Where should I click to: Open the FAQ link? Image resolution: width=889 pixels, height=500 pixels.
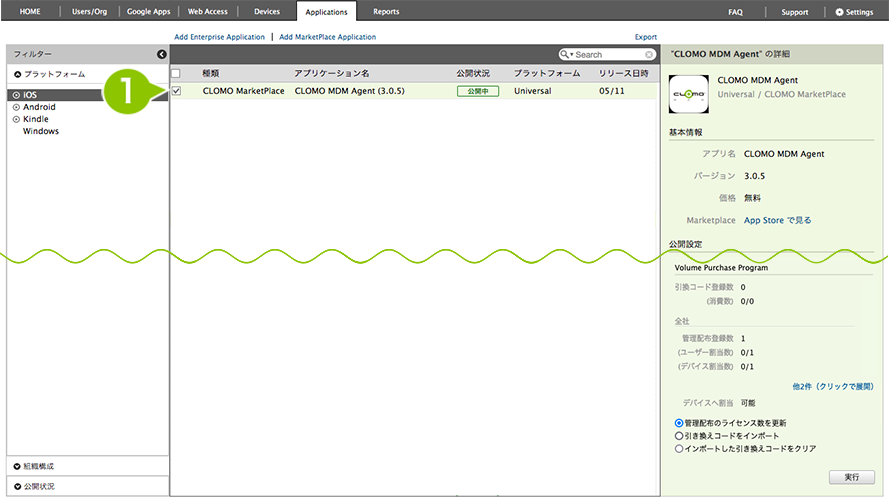click(735, 12)
